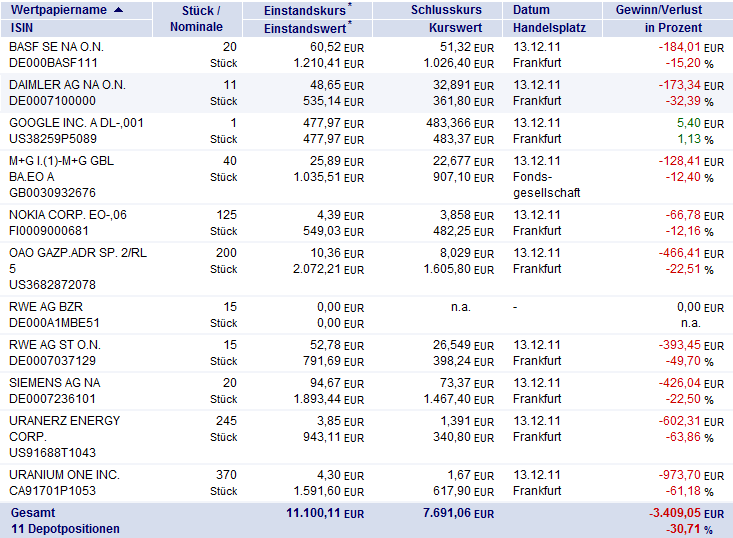
Task: Click the ISIN US91688T1043 of Uranerz Energy
Action: (x=52, y=453)
